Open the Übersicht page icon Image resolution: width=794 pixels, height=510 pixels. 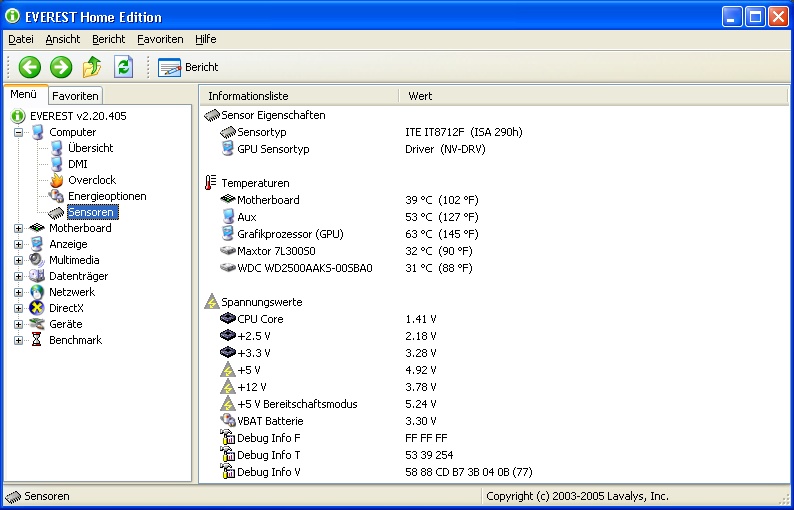[57, 148]
